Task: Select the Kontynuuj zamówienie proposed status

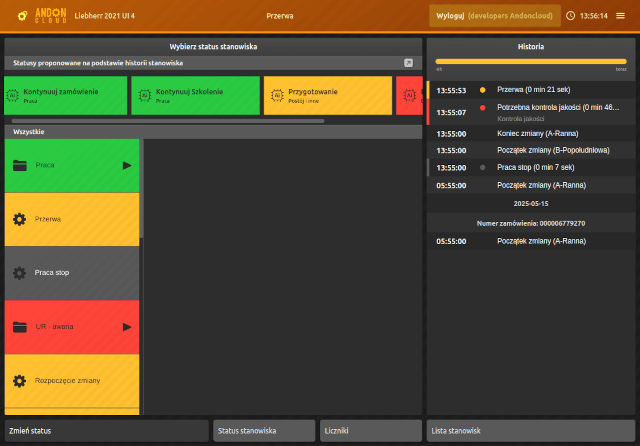Action: 66,95
